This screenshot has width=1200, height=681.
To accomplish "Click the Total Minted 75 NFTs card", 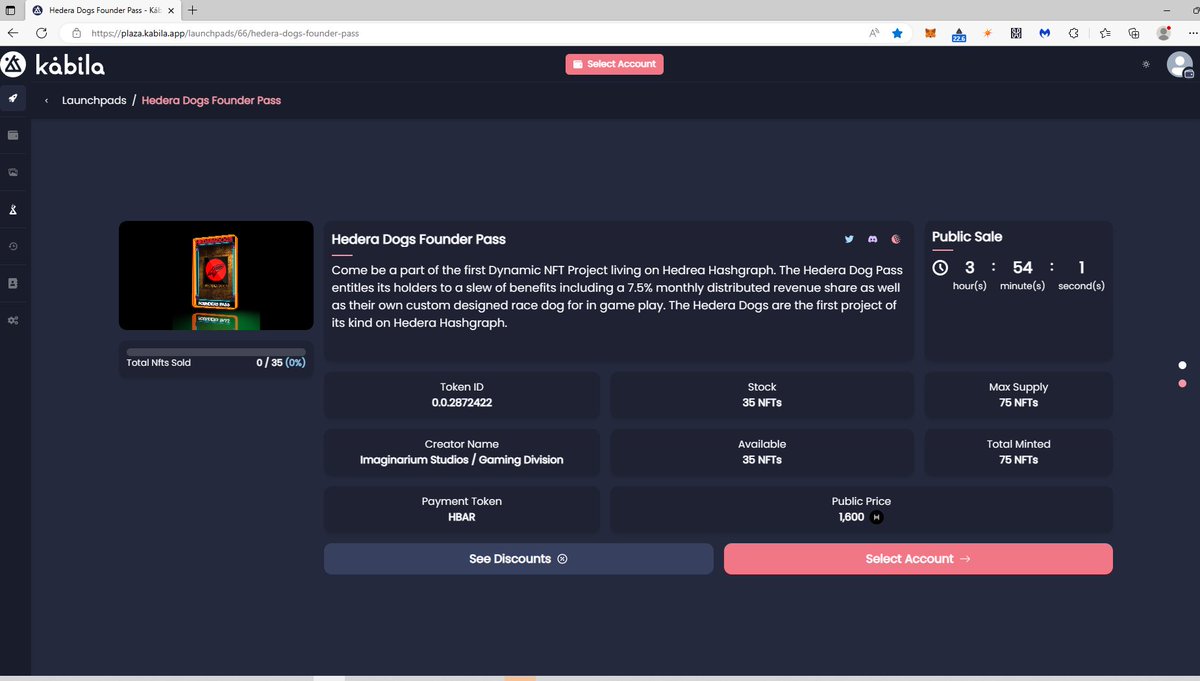I will [1018, 452].
